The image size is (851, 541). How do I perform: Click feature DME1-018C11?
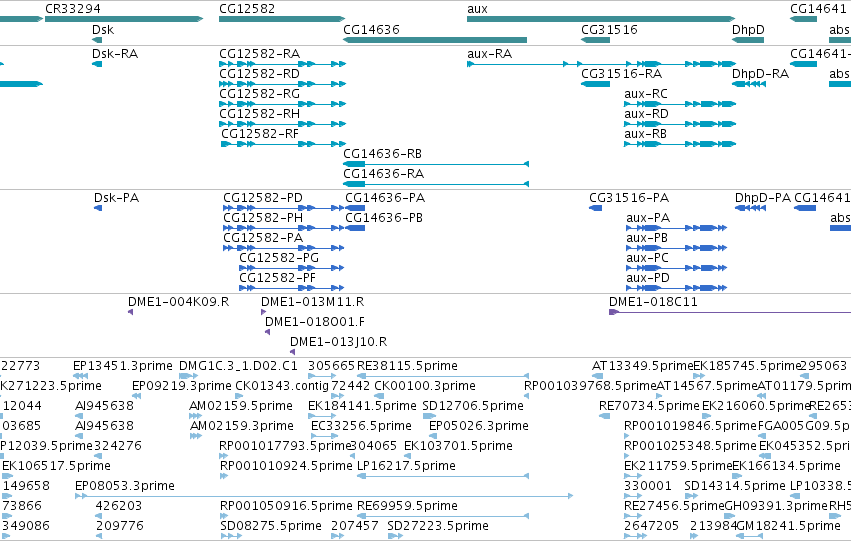[x=653, y=302]
